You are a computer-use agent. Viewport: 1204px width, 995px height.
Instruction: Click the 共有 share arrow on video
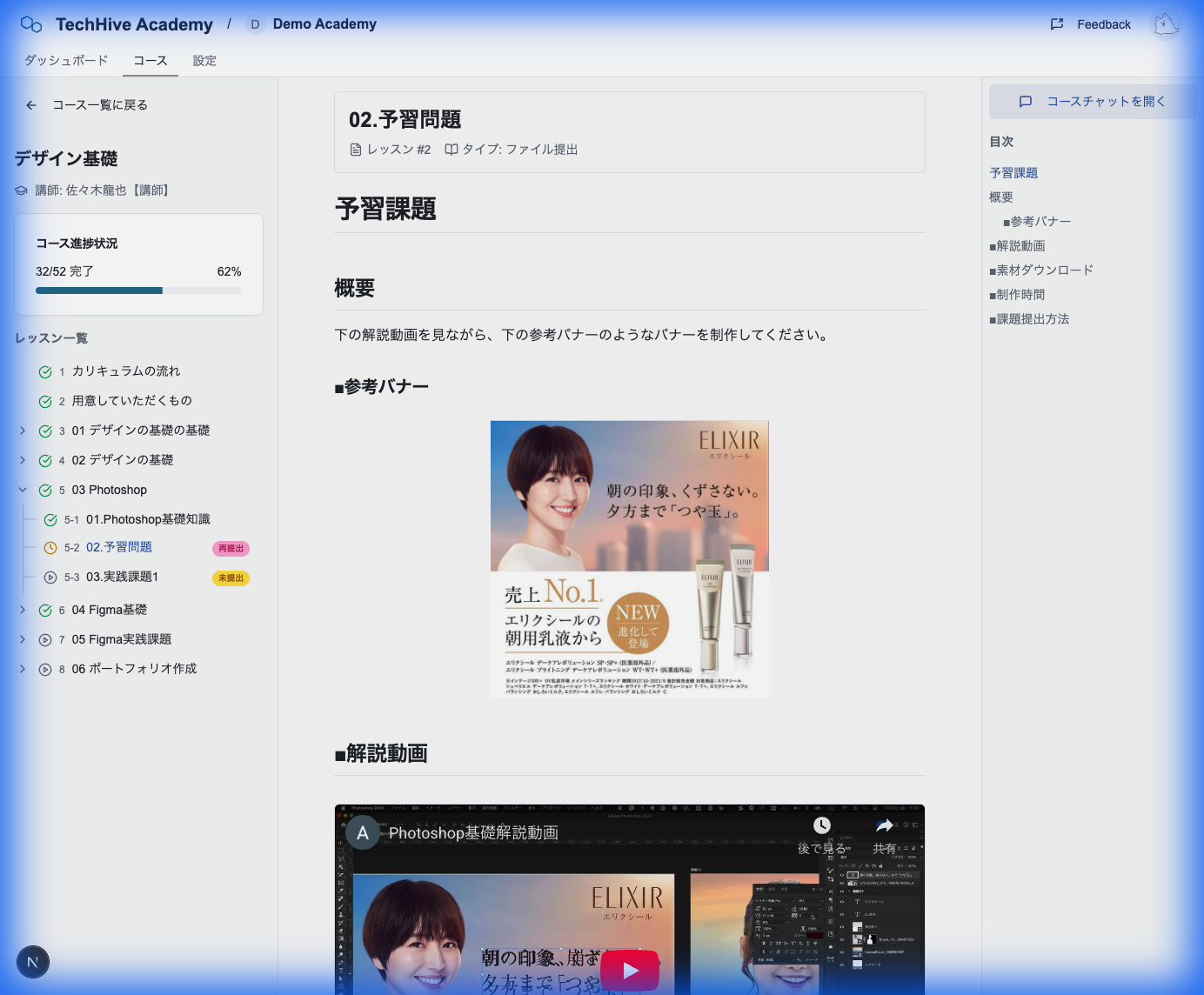click(x=885, y=825)
